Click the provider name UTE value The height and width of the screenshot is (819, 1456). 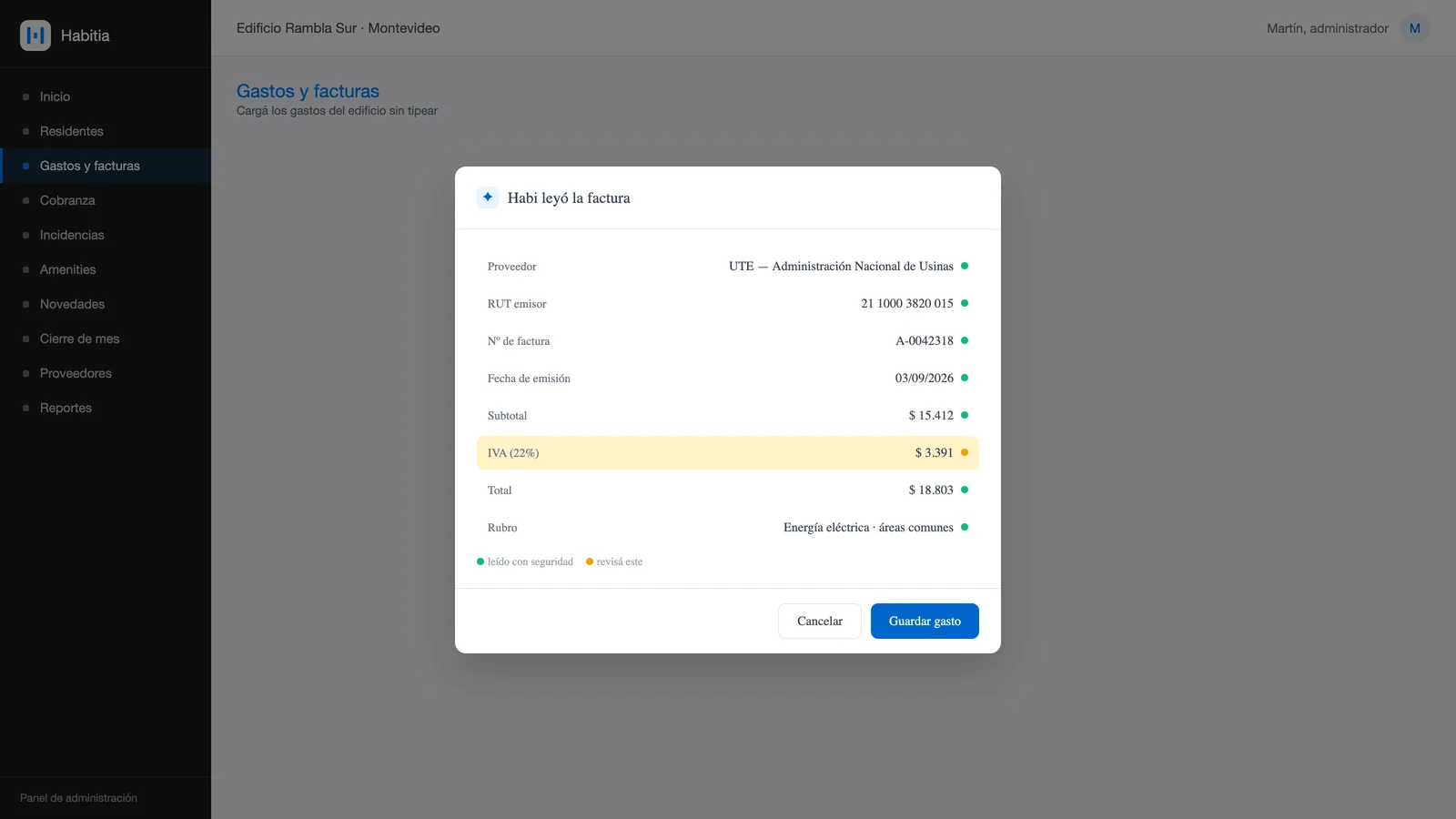coord(841,266)
